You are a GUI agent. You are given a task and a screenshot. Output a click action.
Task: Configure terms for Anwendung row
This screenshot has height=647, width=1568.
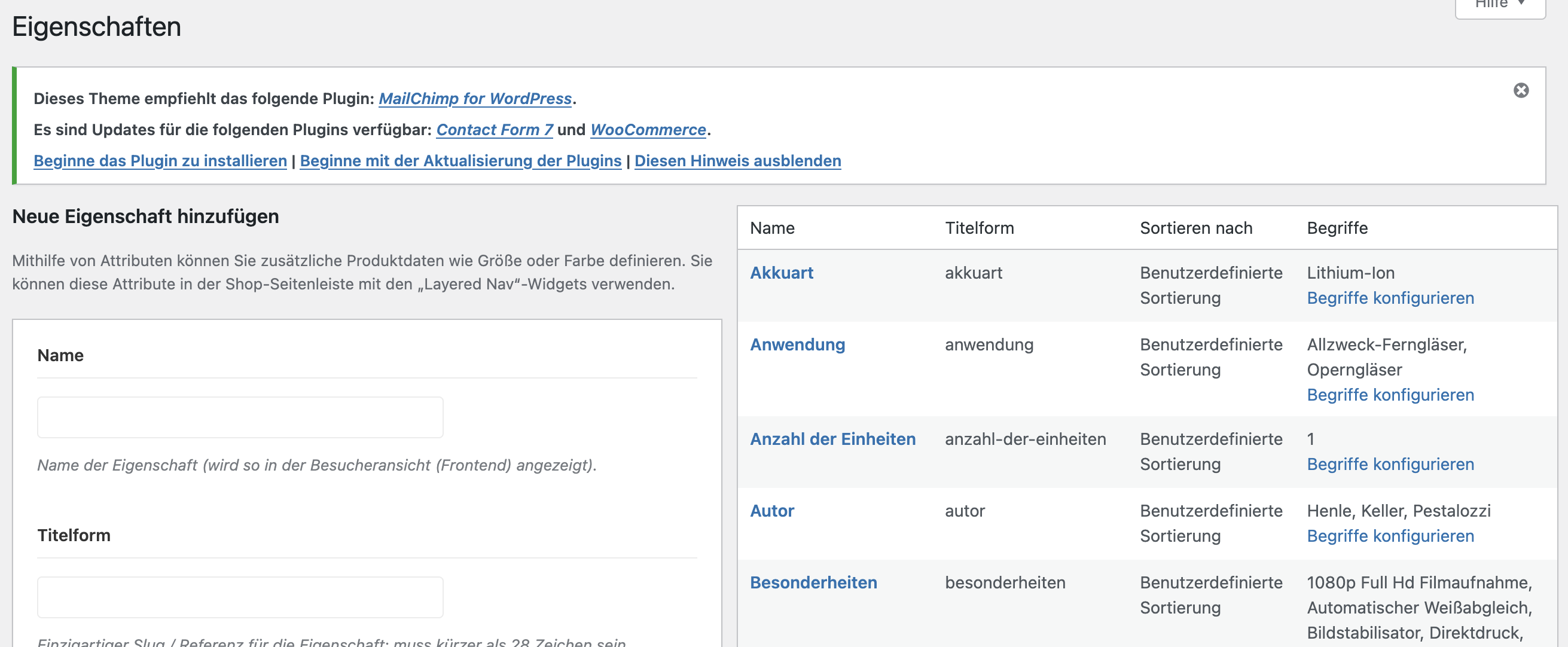tap(1390, 395)
